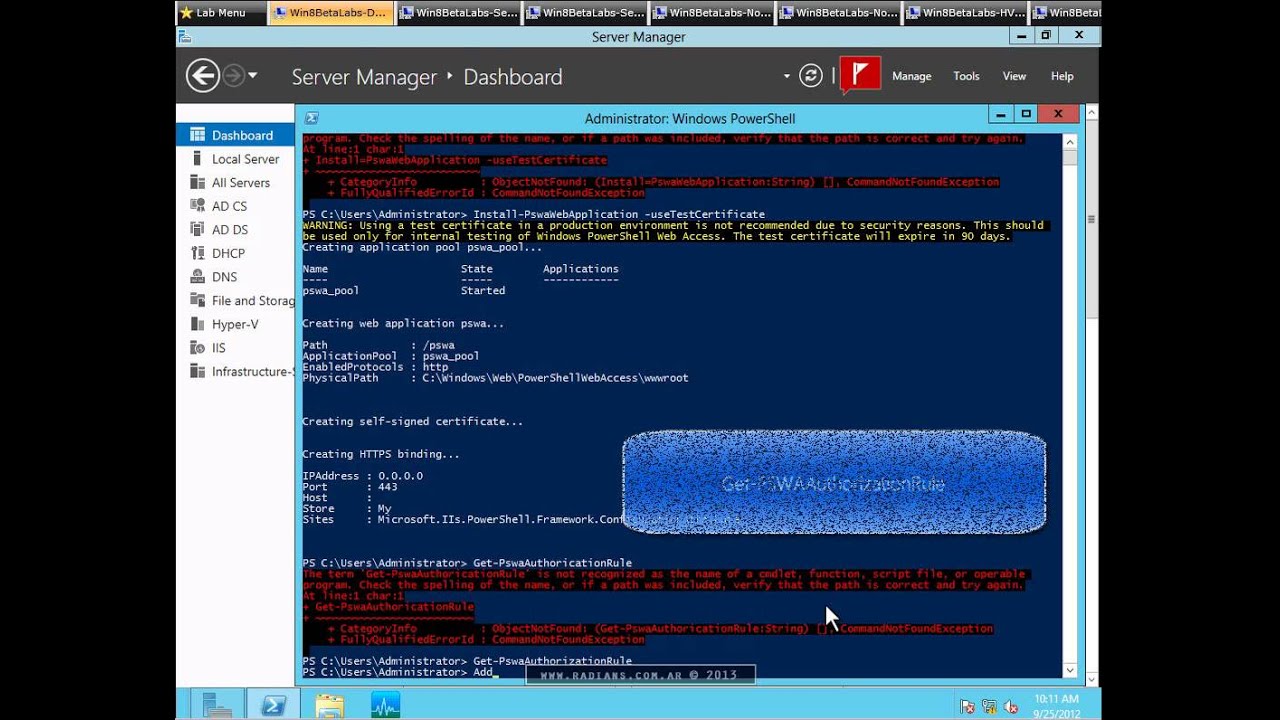Open File Explorer from the taskbar
The width and height of the screenshot is (1280, 720).
[x=329, y=705]
